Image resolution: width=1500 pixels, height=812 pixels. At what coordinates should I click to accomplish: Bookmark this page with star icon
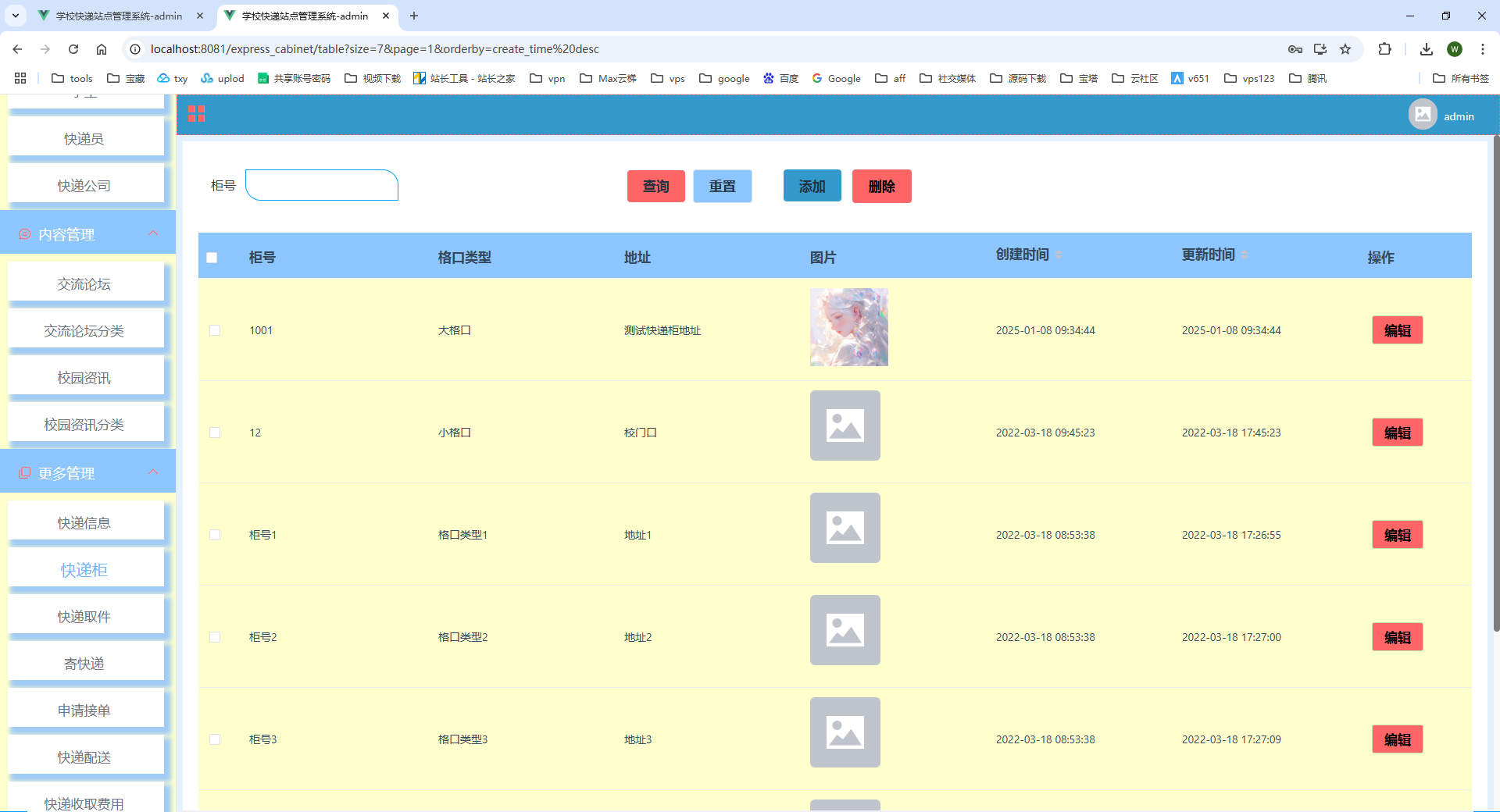(1345, 49)
